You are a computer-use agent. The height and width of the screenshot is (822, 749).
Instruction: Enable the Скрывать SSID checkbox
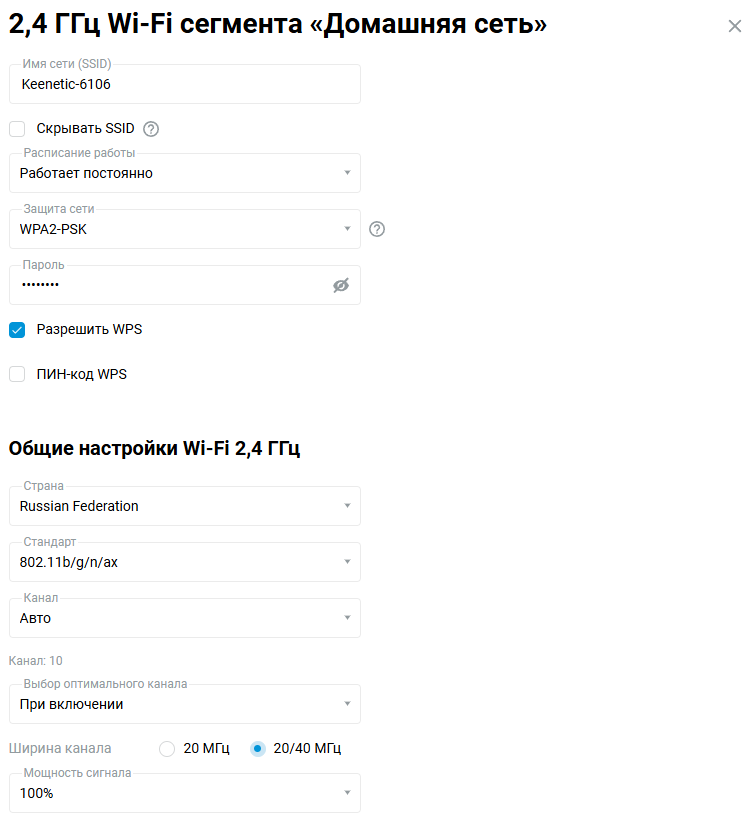point(17,129)
